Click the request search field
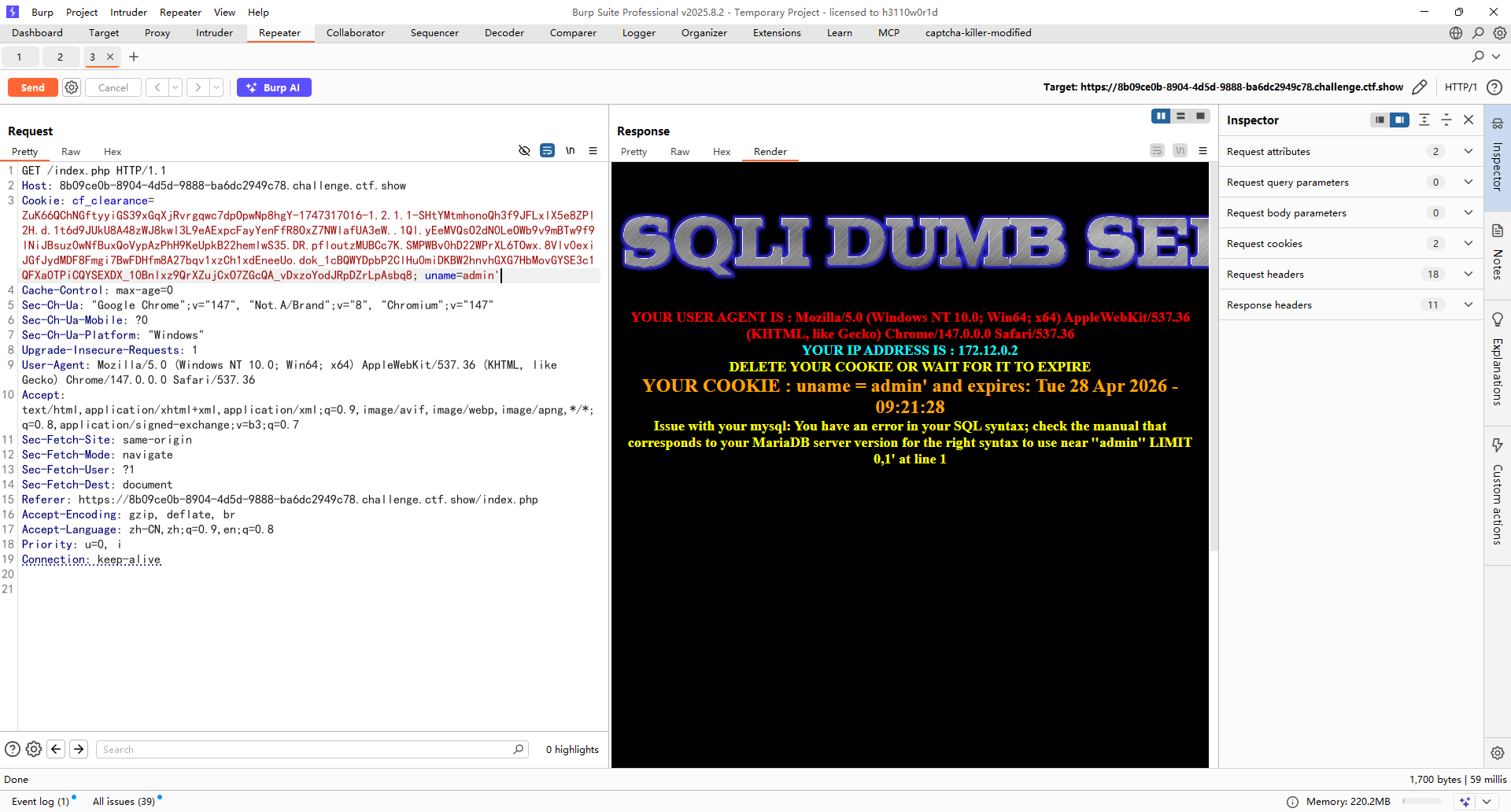This screenshot has height=812, width=1511. point(312,749)
